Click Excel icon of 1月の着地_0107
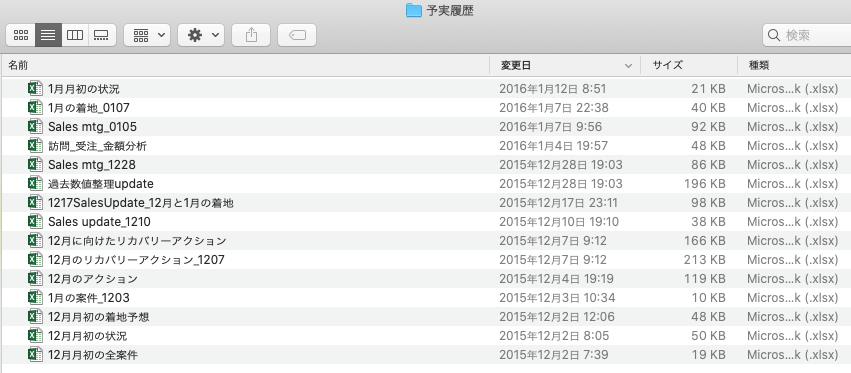851x373 pixels. [x=35, y=108]
